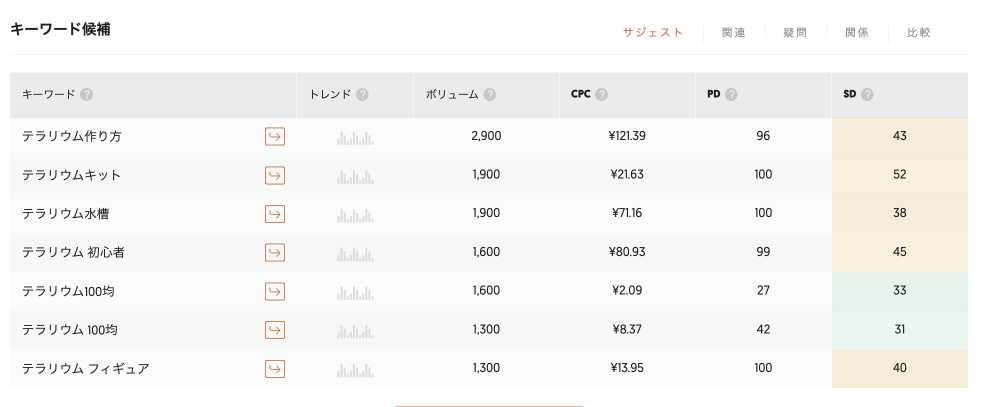
Task: Switch to the 比較 tab
Action: [x=918, y=33]
